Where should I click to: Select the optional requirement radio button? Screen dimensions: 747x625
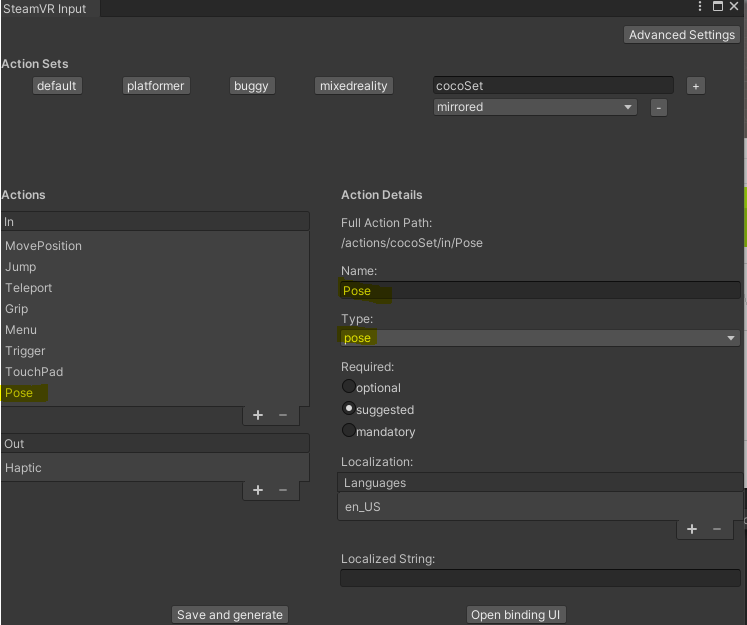pyautogui.click(x=349, y=386)
